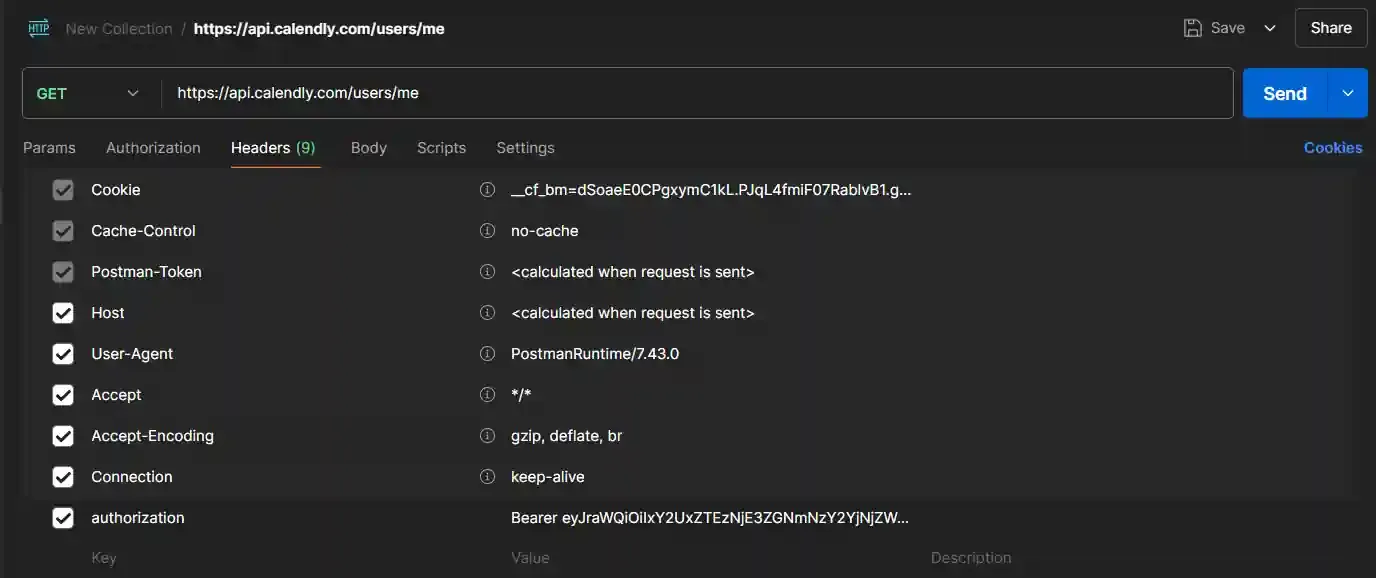
Task: Switch to the Authorization tab
Action: pyautogui.click(x=153, y=147)
